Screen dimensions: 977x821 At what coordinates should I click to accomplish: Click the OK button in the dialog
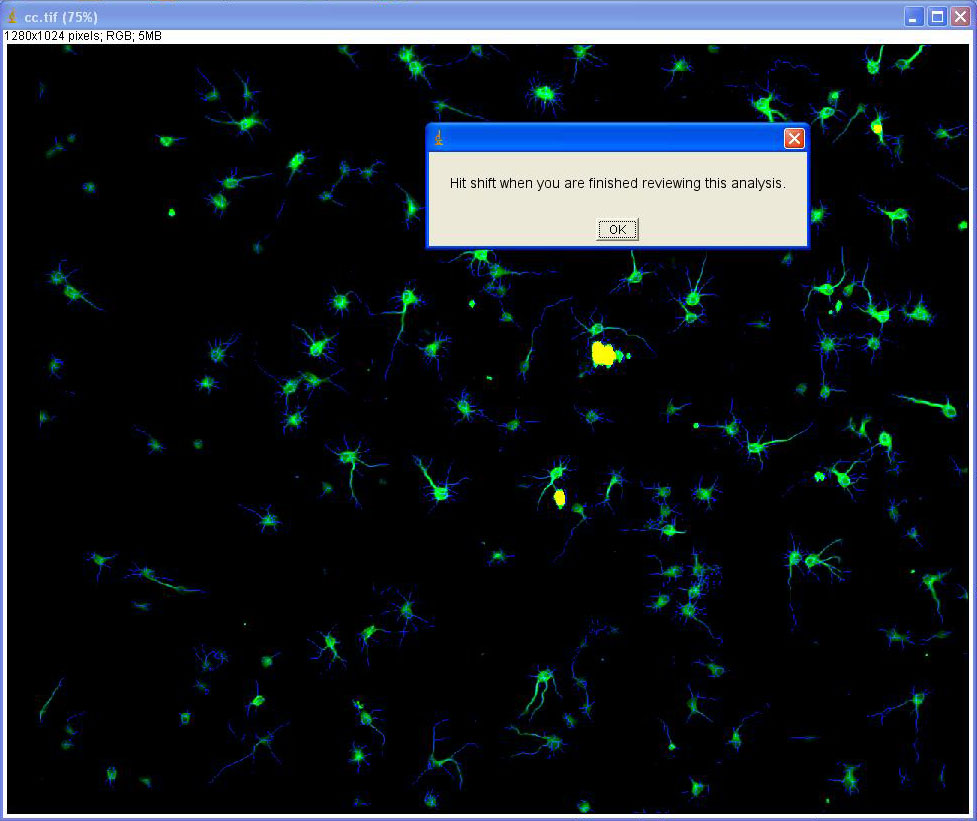tap(617, 230)
